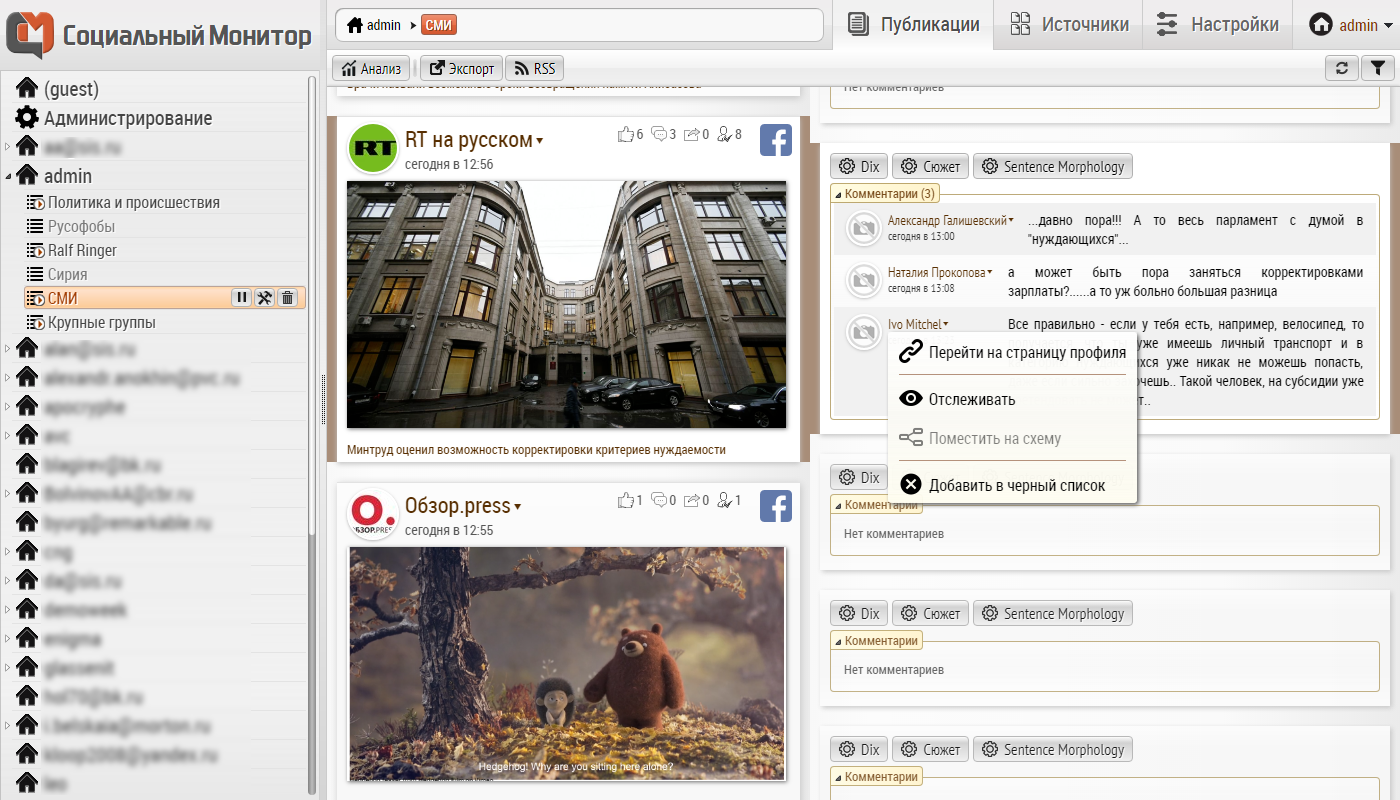
Task: Click avatar of Ivo Mitchel
Action: 862,332
